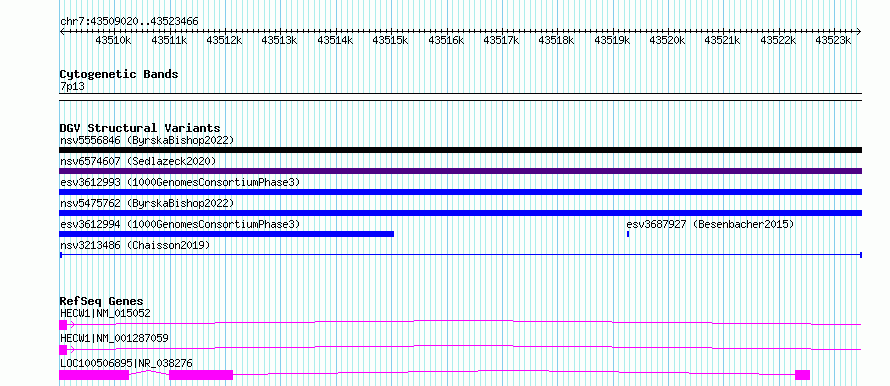Click the blue nsv5475762 variant bar
The image size is (890, 386).
[x=460, y=213]
